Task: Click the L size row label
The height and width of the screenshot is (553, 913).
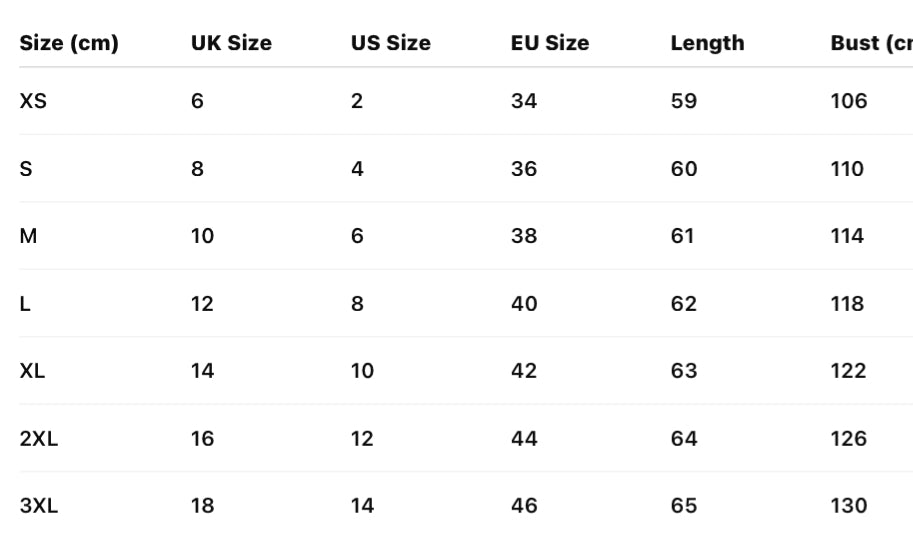Action: [24, 304]
